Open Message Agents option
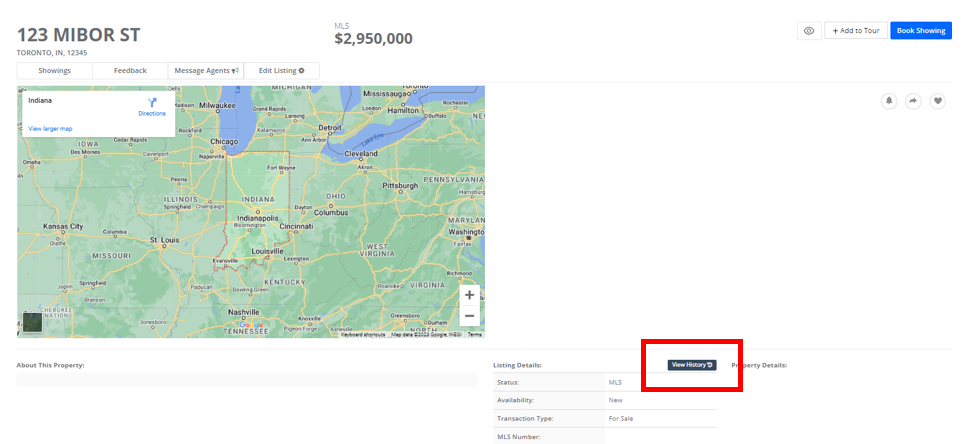Viewport: 975px width, 444px height. click(x=206, y=71)
